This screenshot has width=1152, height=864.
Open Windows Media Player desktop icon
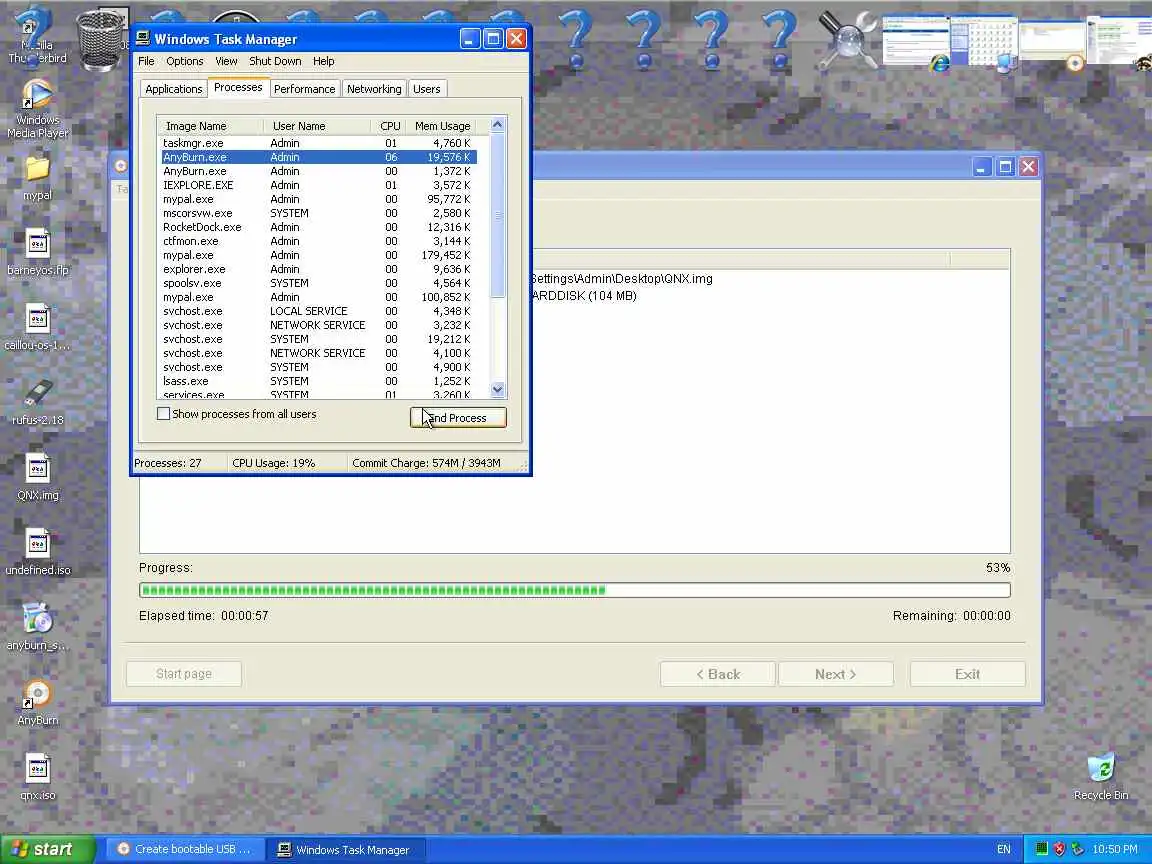click(37, 109)
